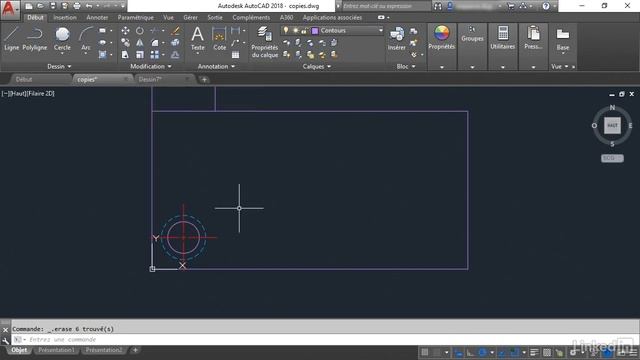Click the command line customize wrench

pos(5,340)
